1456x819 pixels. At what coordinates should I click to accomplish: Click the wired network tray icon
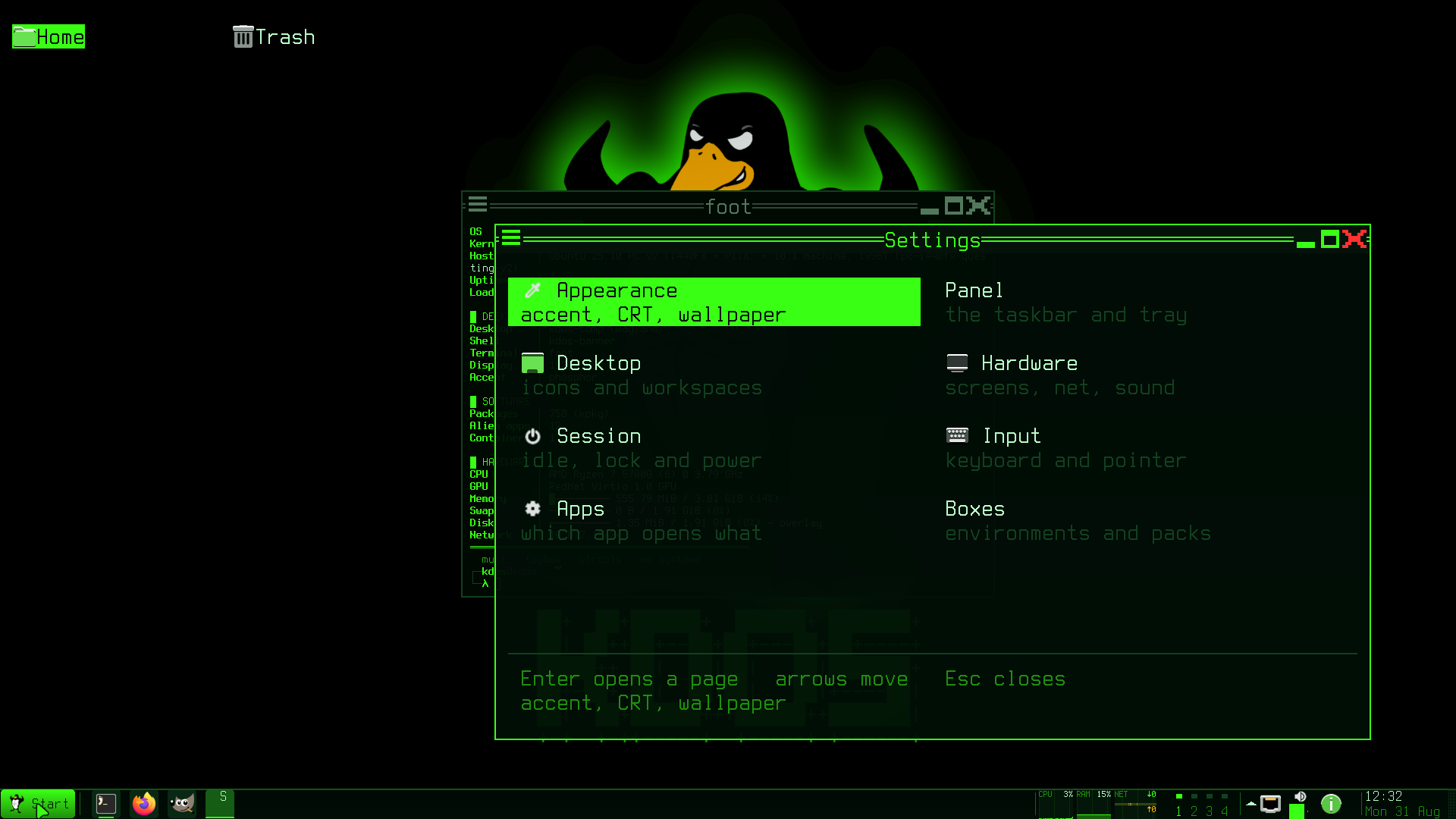coord(1271,803)
